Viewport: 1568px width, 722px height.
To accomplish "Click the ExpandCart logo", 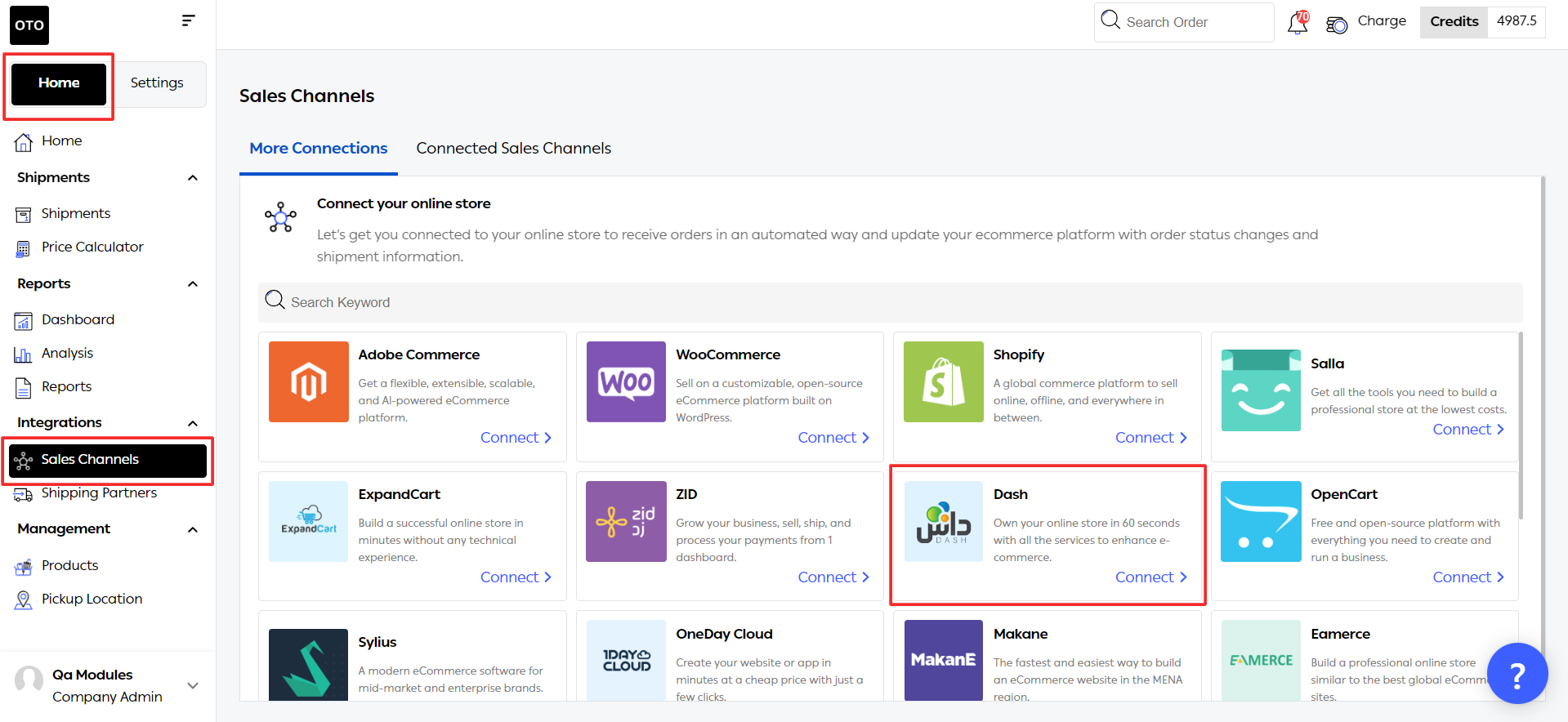I will tap(309, 521).
